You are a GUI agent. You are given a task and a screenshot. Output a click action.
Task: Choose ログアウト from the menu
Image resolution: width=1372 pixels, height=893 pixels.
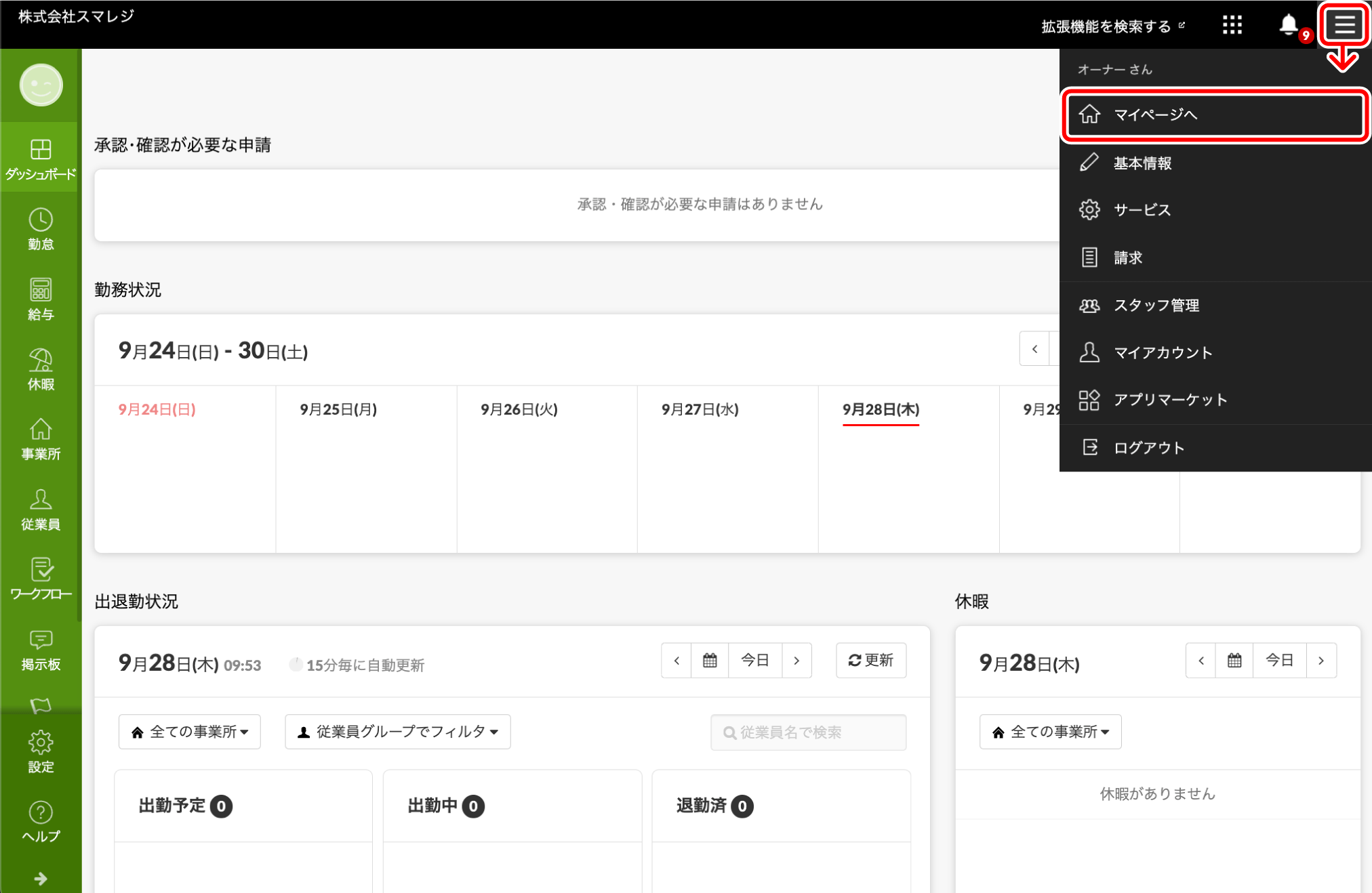click(x=1148, y=448)
